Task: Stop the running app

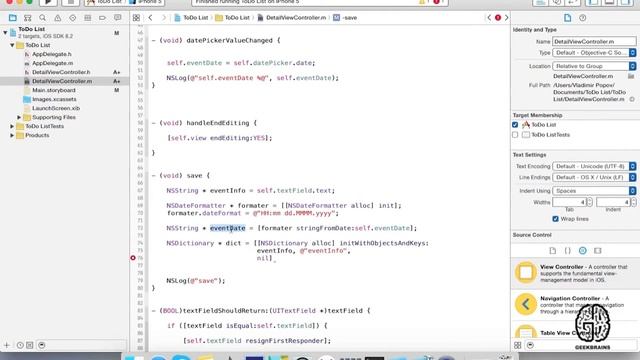Action: [71, 2]
